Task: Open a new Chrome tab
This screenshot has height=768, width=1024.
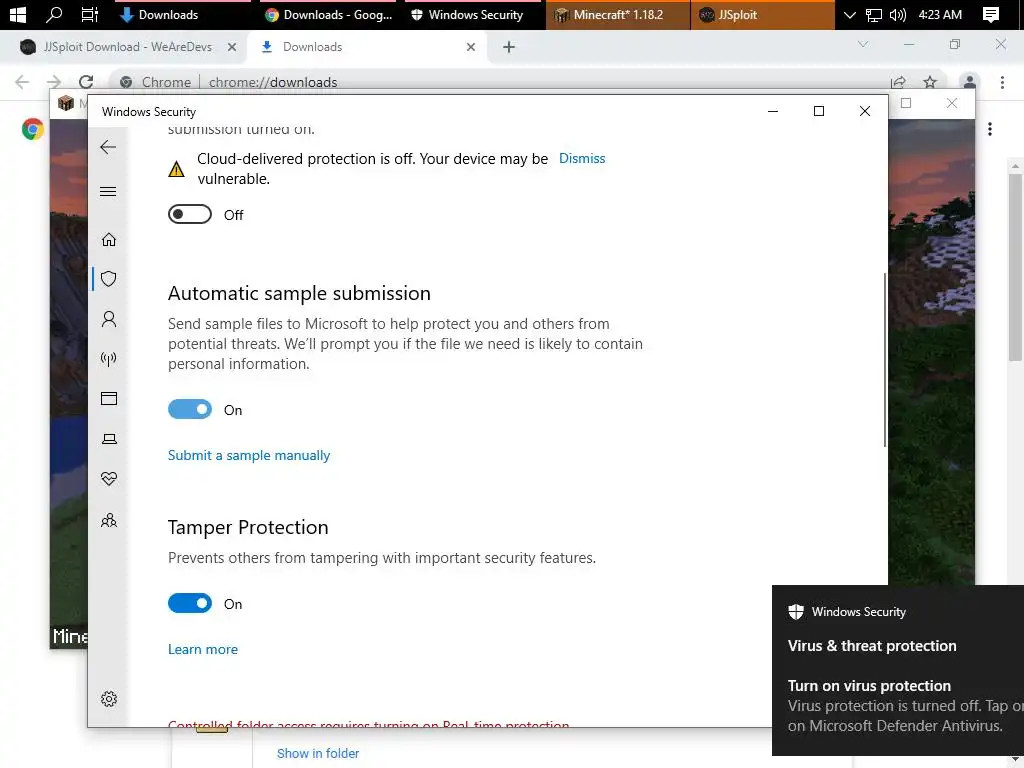Action: tap(509, 47)
